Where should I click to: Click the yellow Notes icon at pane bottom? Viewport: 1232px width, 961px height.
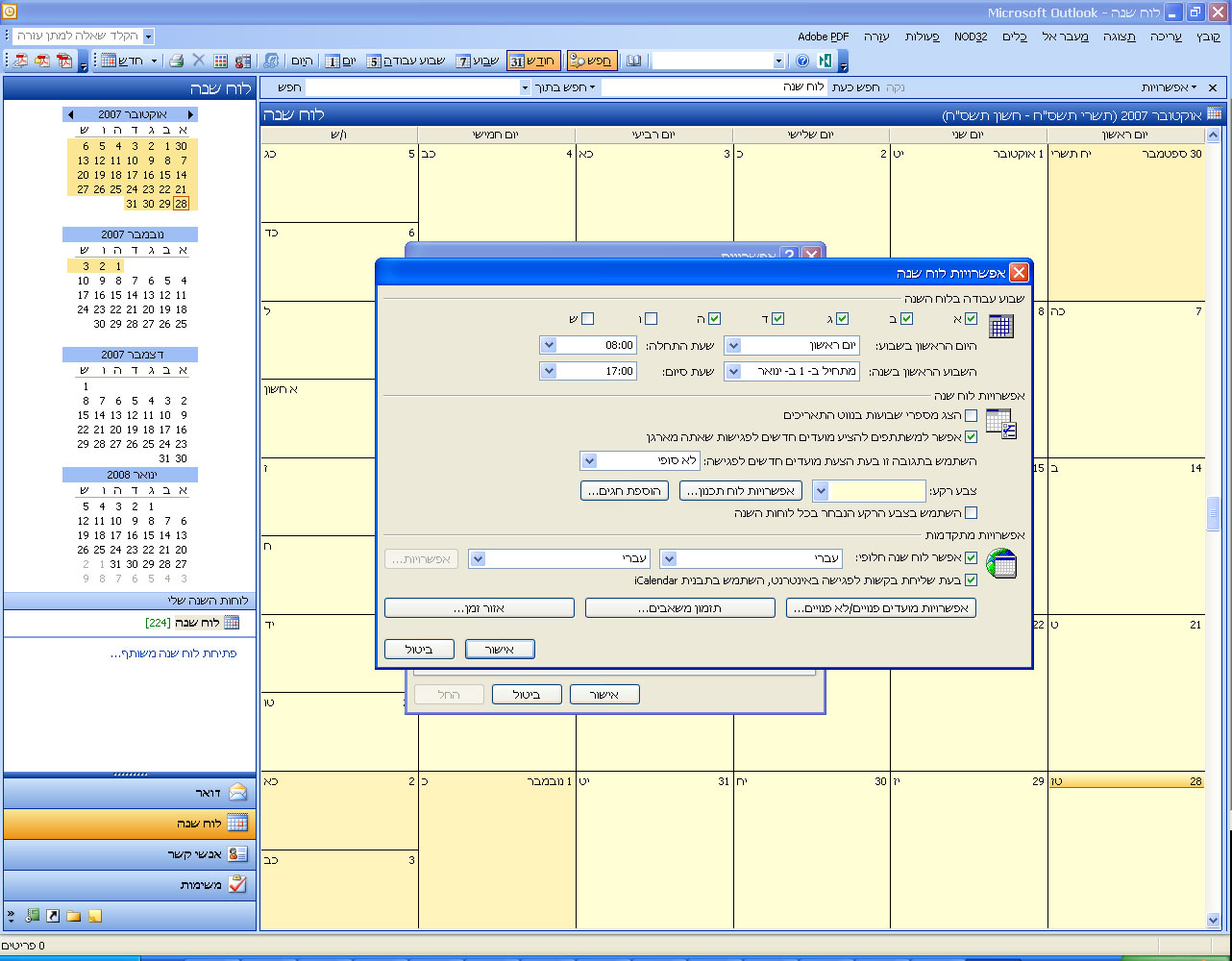94,916
